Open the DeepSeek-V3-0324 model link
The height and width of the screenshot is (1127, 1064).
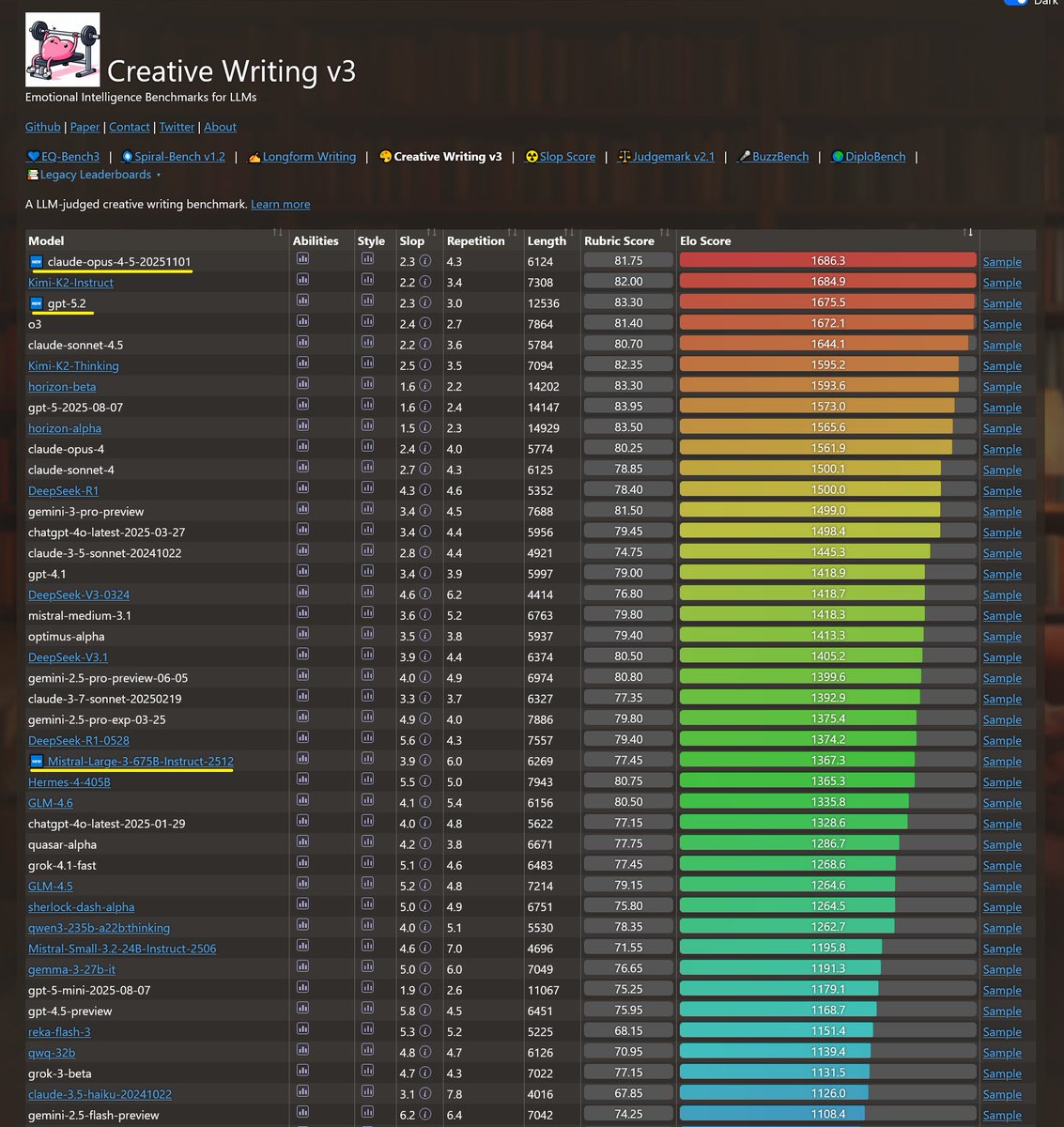(x=79, y=595)
